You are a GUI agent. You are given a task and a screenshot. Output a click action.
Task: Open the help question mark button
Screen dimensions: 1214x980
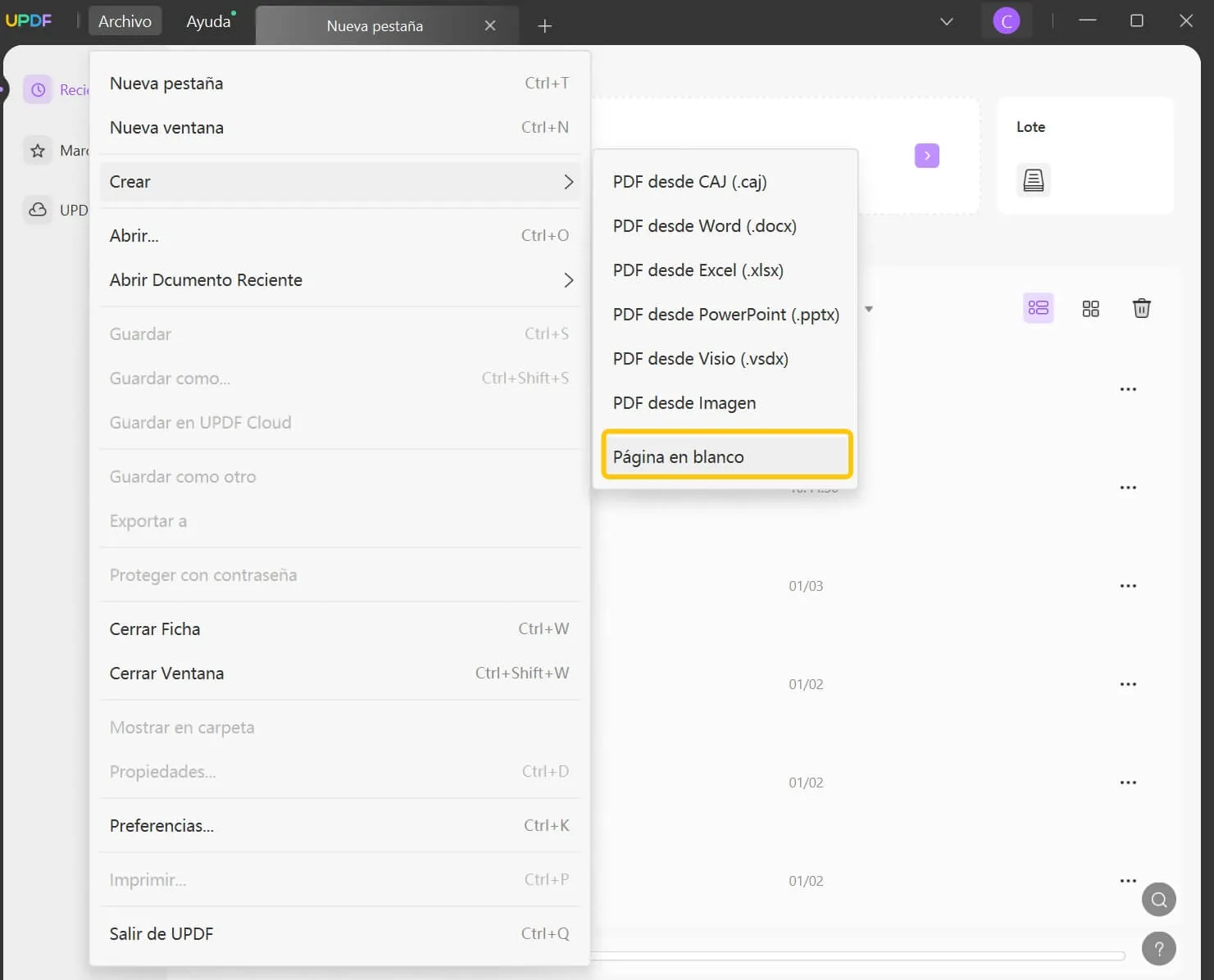click(1159, 949)
